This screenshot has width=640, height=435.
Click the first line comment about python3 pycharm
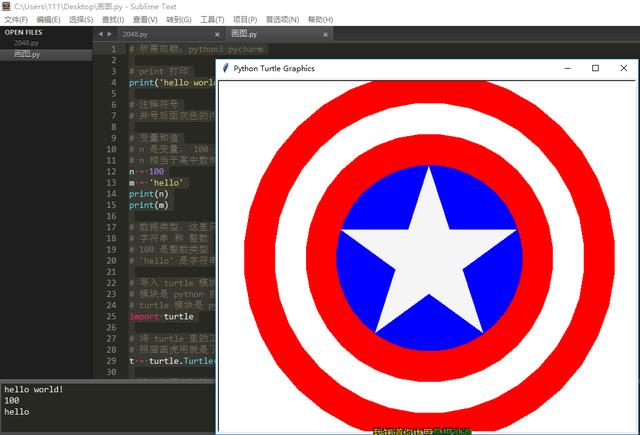tap(196, 49)
